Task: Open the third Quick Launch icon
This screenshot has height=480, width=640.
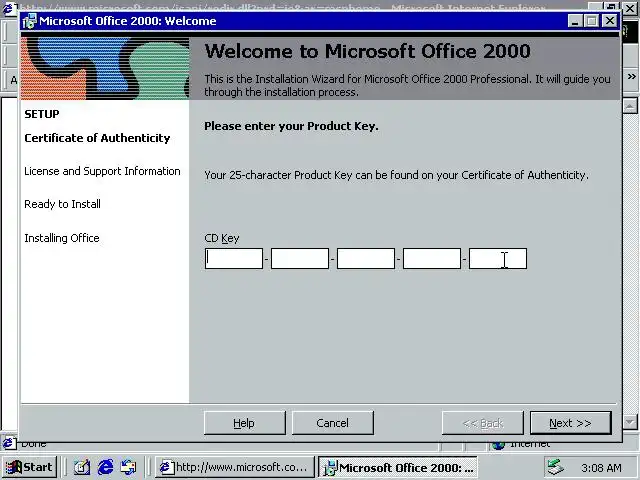Action: click(x=129, y=467)
